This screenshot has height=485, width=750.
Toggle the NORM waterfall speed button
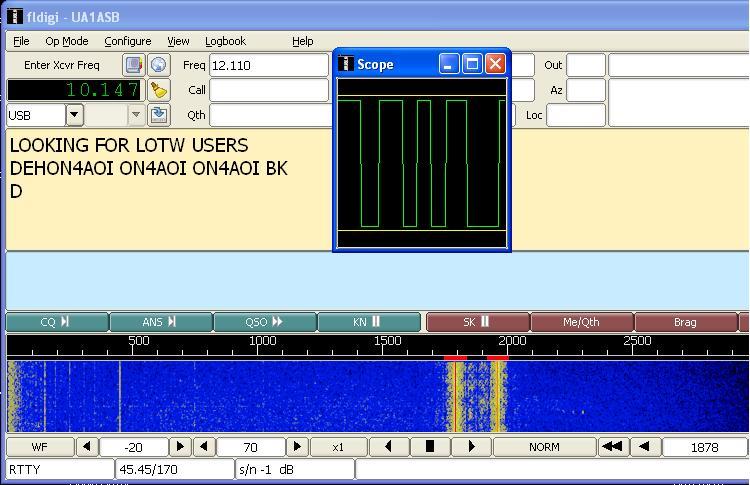[543, 447]
